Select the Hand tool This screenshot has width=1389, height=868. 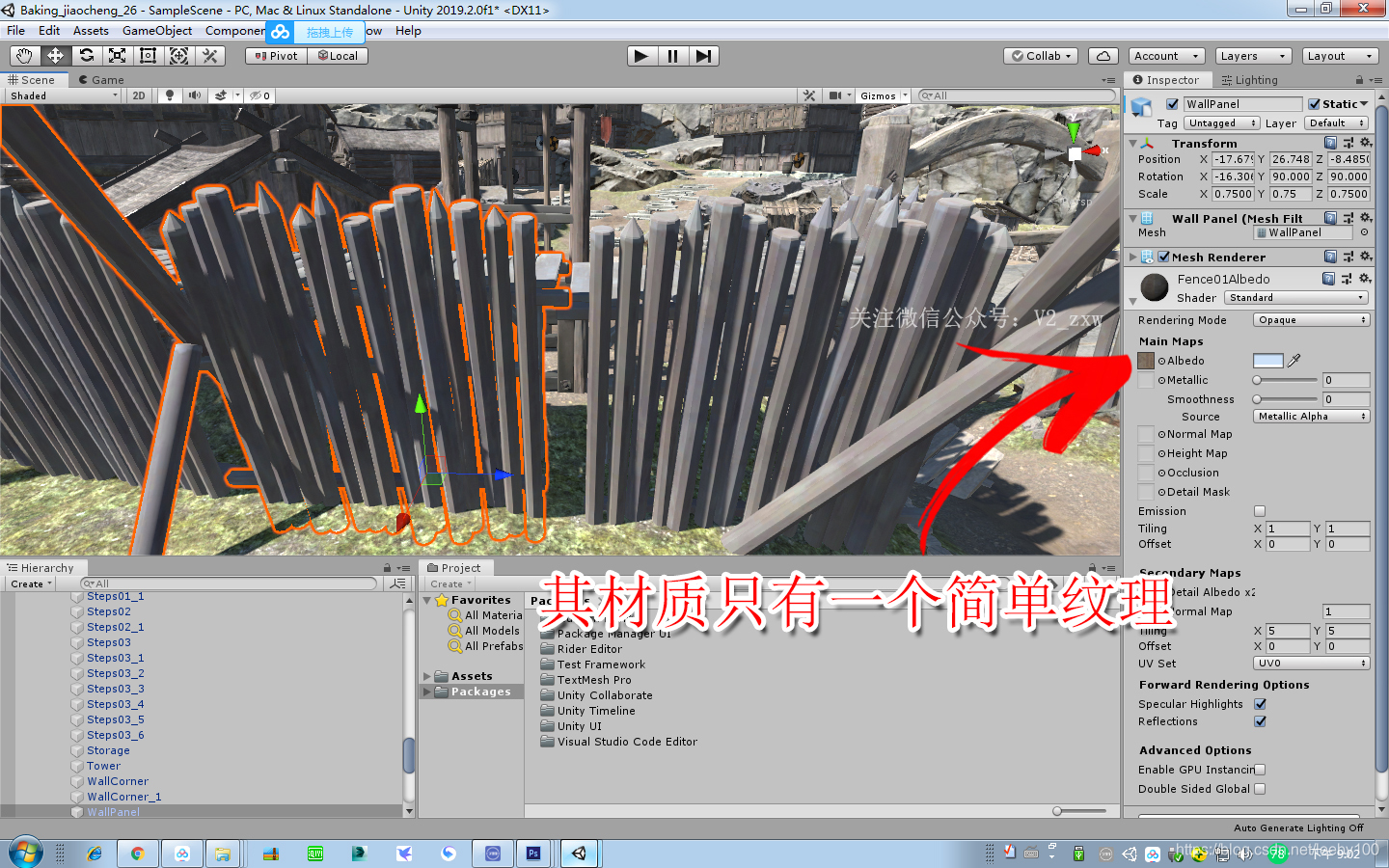[24, 56]
